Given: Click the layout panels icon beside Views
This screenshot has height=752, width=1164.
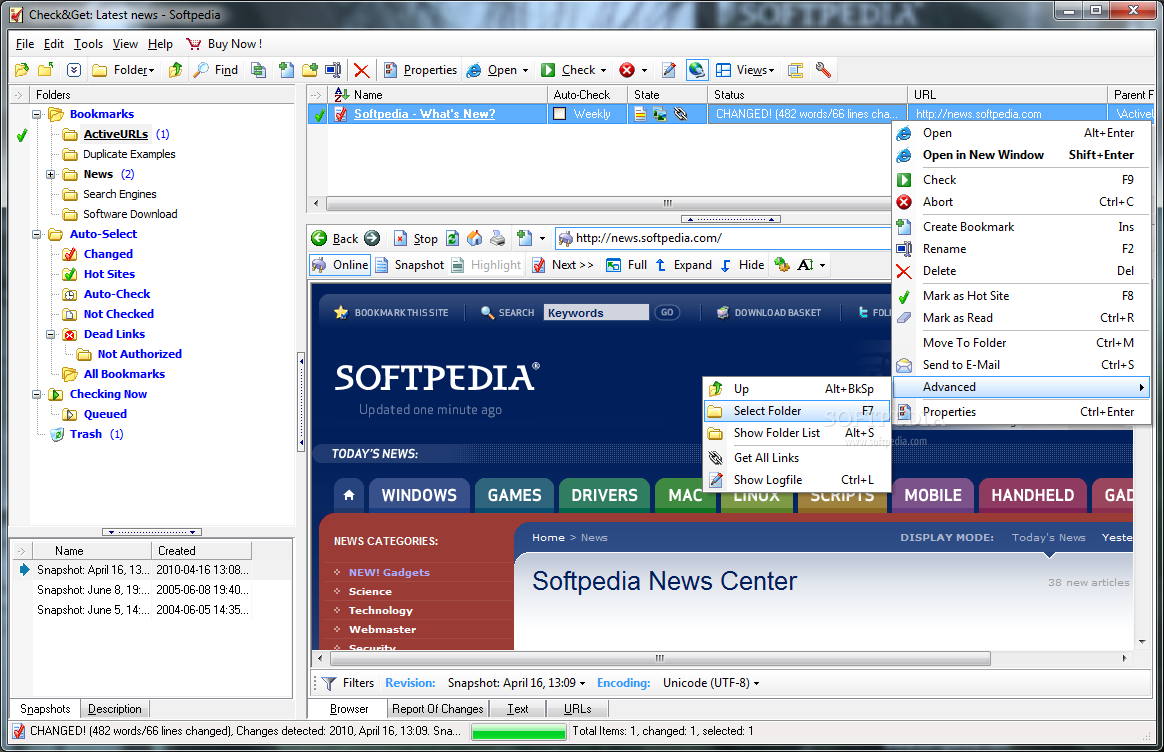Looking at the screenshot, I should 795,70.
